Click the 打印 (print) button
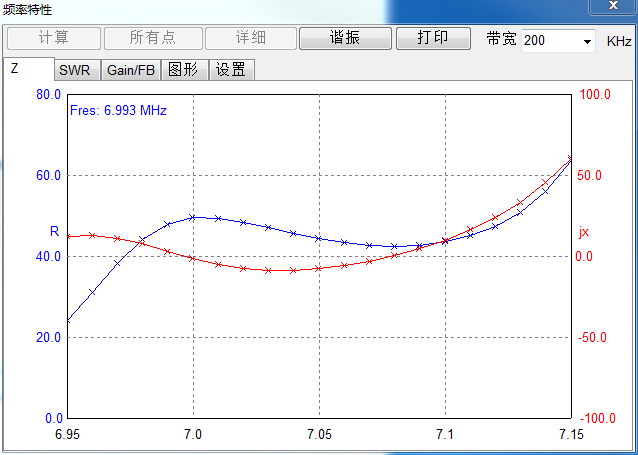 tap(433, 38)
